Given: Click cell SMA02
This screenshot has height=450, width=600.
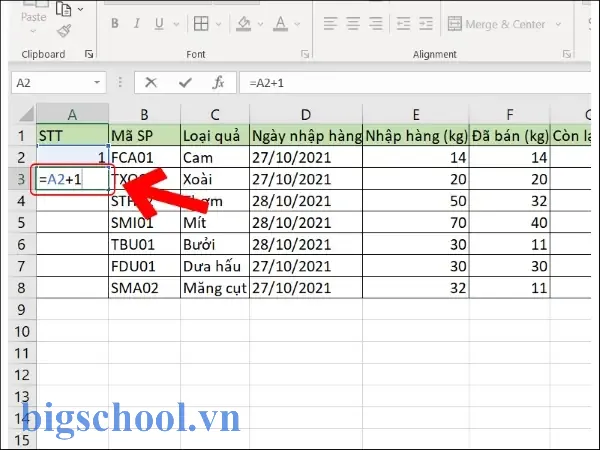Looking at the screenshot, I should 144,288.
